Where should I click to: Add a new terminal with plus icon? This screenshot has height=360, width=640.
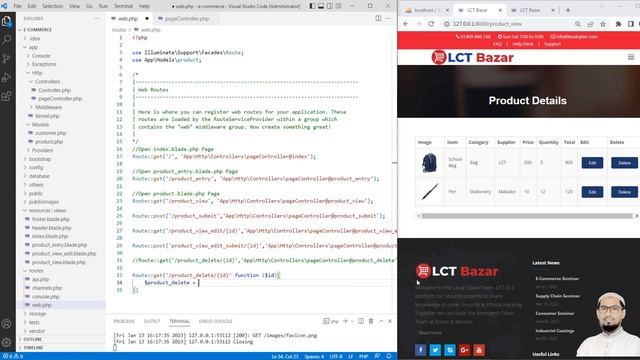click(x=345, y=321)
